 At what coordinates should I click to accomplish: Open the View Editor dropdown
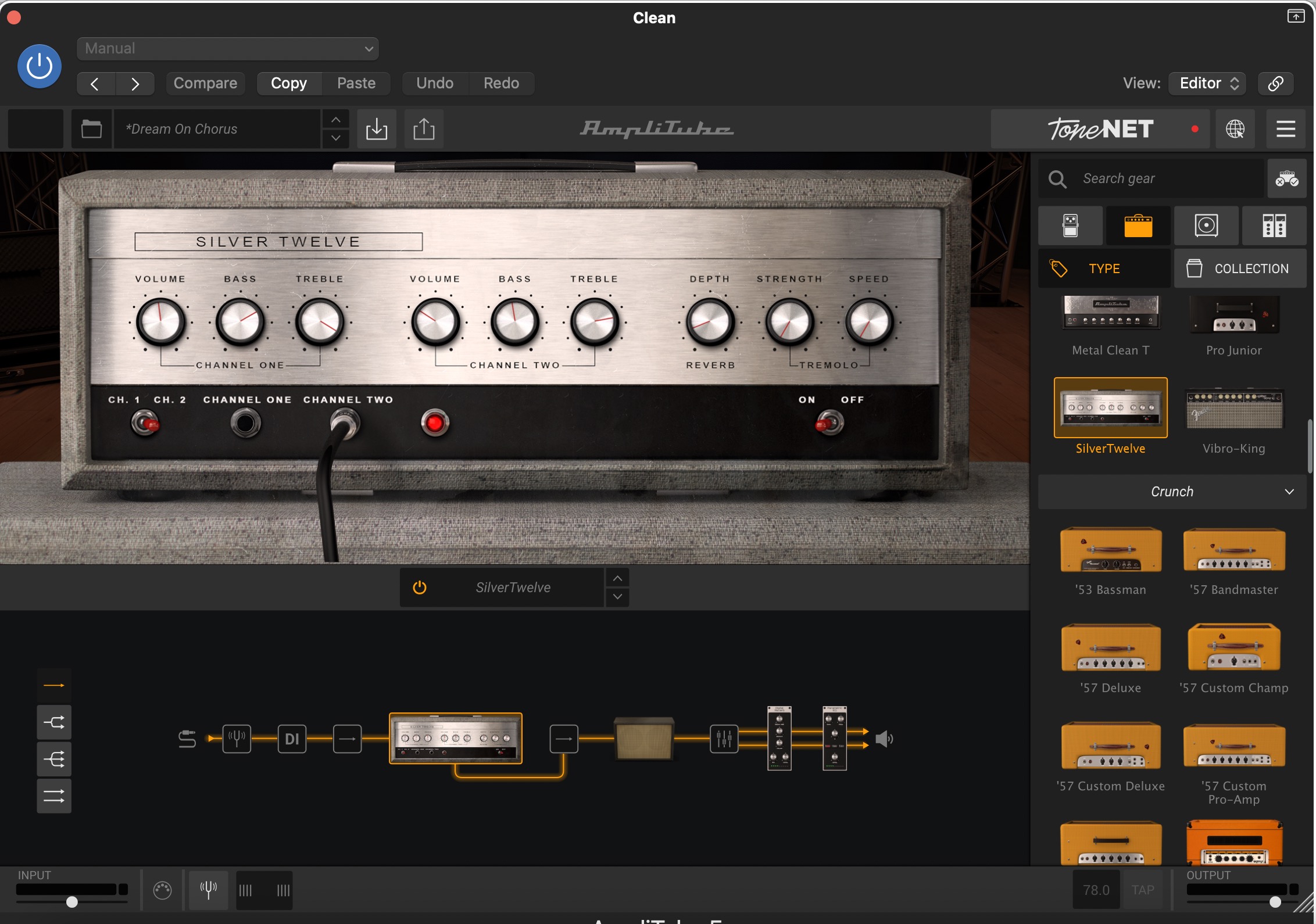[1208, 84]
